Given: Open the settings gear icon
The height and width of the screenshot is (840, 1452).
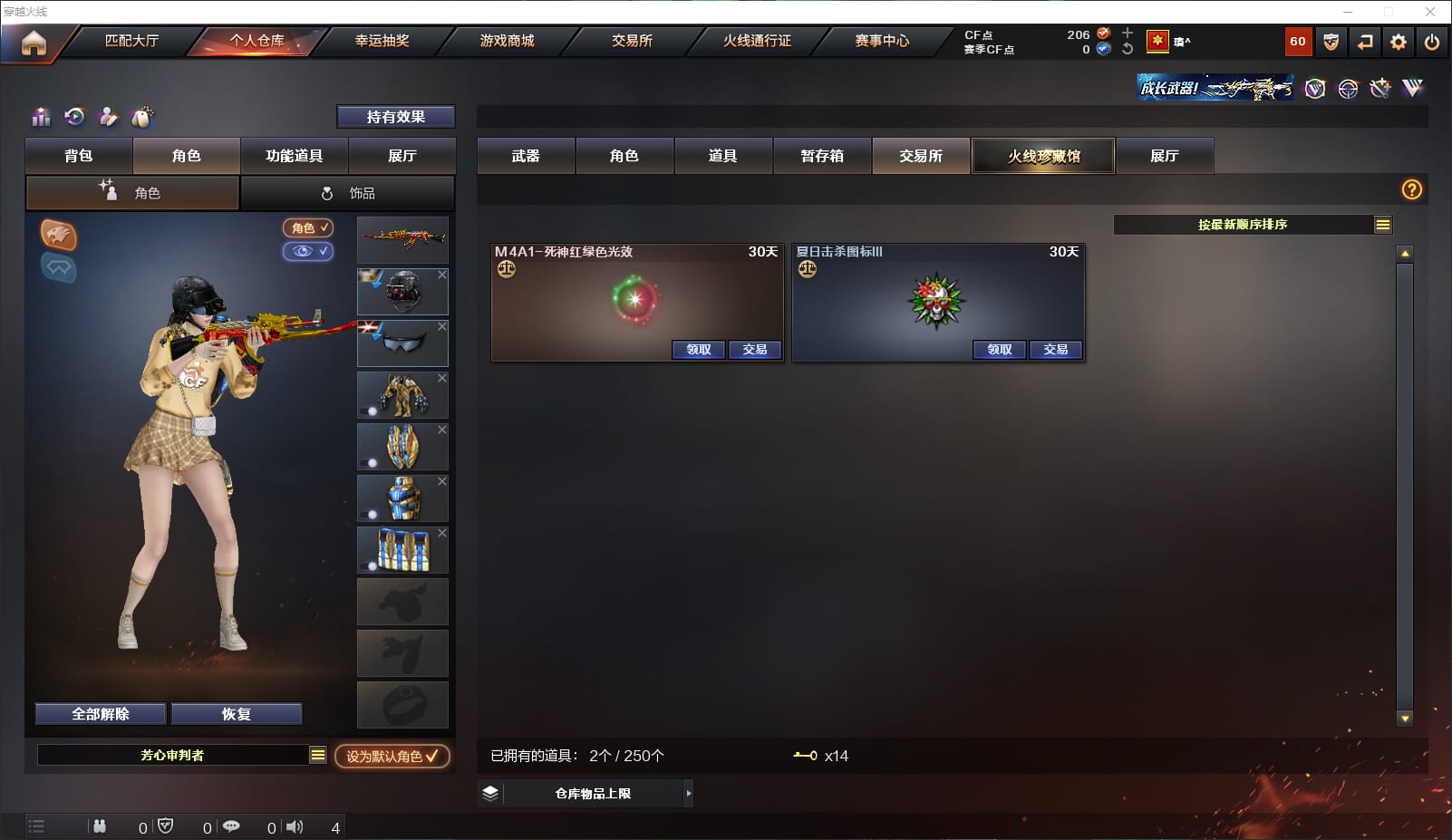Looking at the screenshot, I should coord(1399,42).
